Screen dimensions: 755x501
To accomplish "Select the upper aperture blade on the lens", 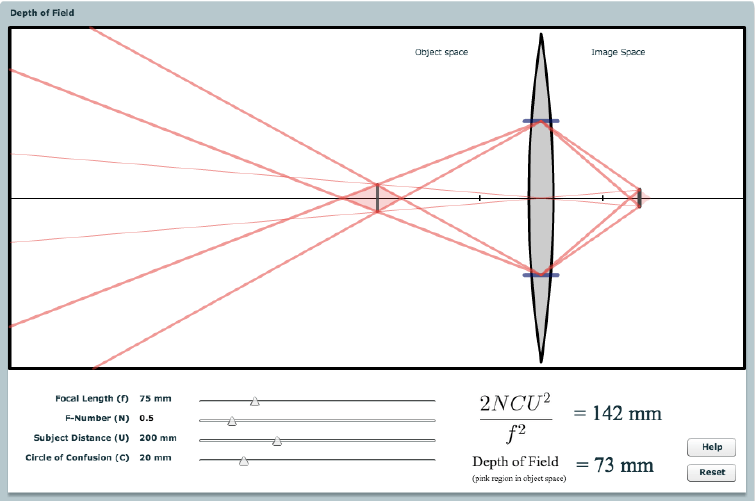I will (540, 122).
